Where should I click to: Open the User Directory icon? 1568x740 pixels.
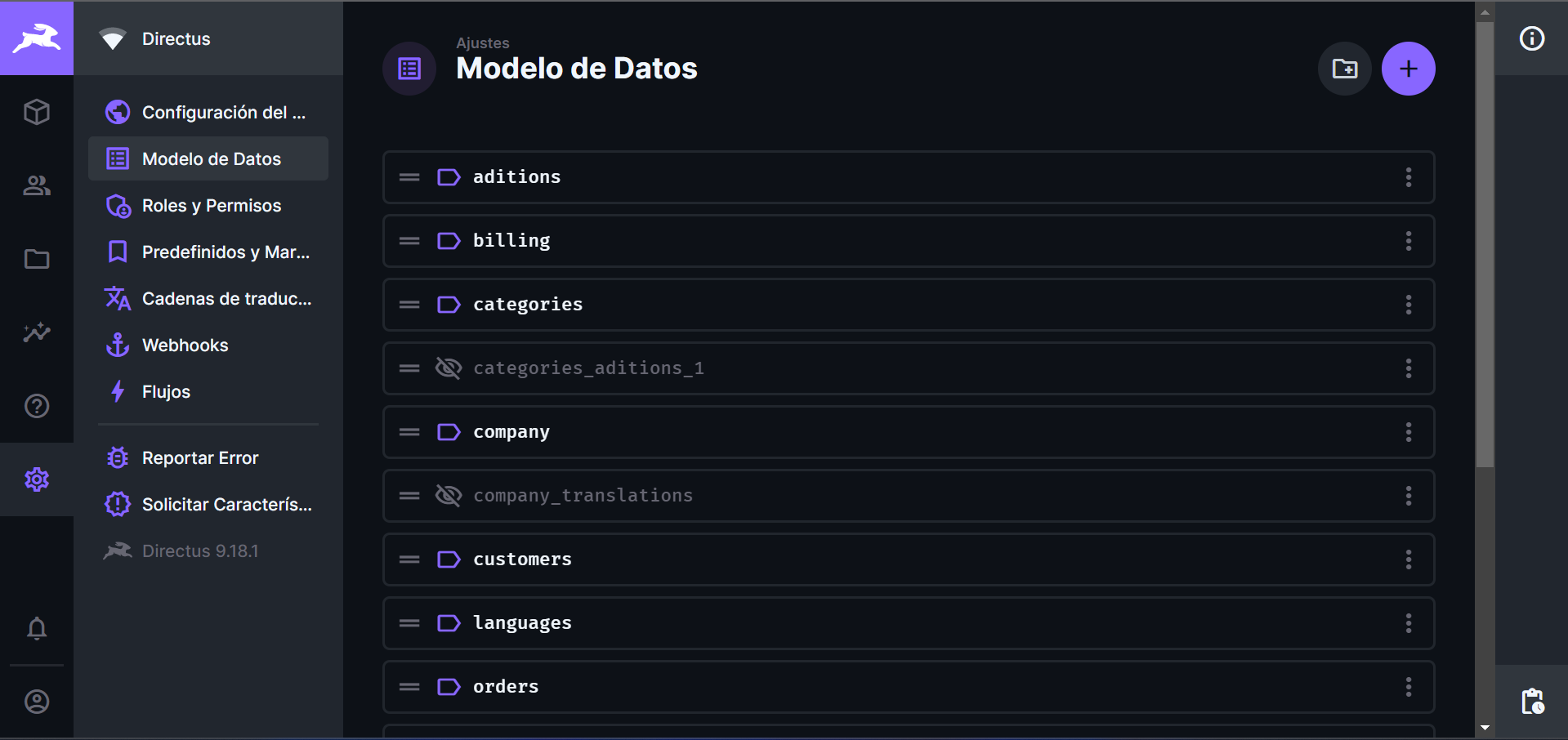(x=37, y=185)
